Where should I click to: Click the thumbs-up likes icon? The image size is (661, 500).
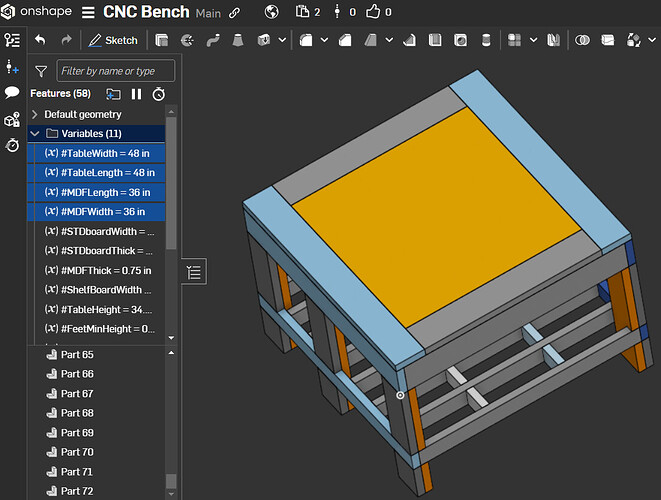pos(373,12)
